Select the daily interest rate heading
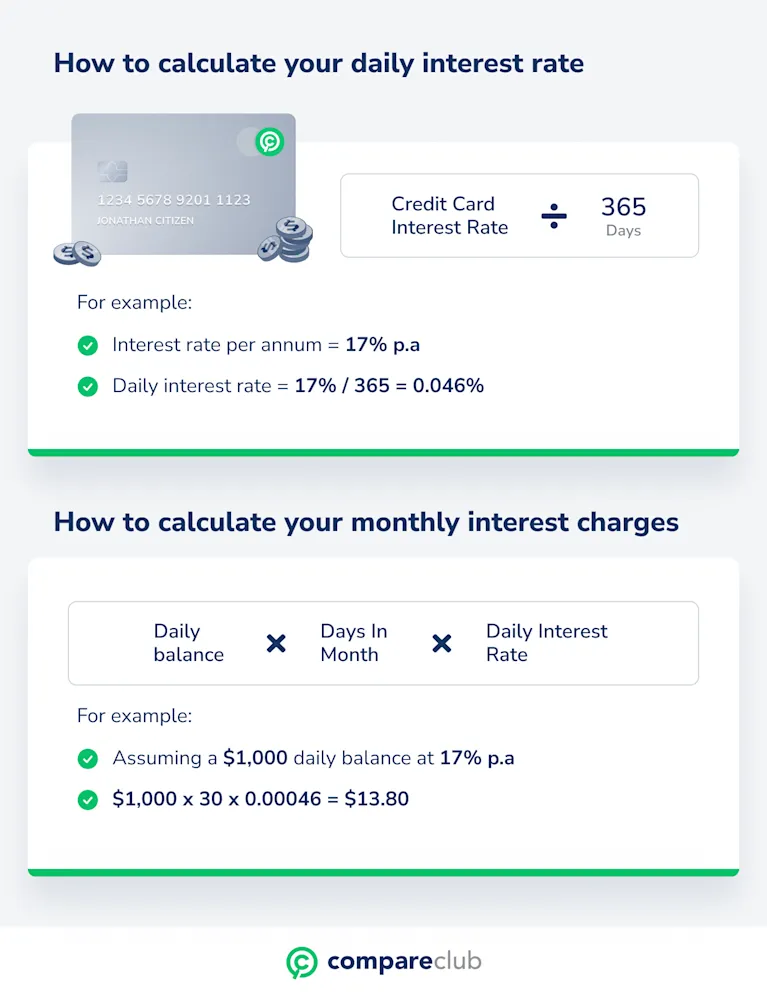767x1000 pixels. 319,64
